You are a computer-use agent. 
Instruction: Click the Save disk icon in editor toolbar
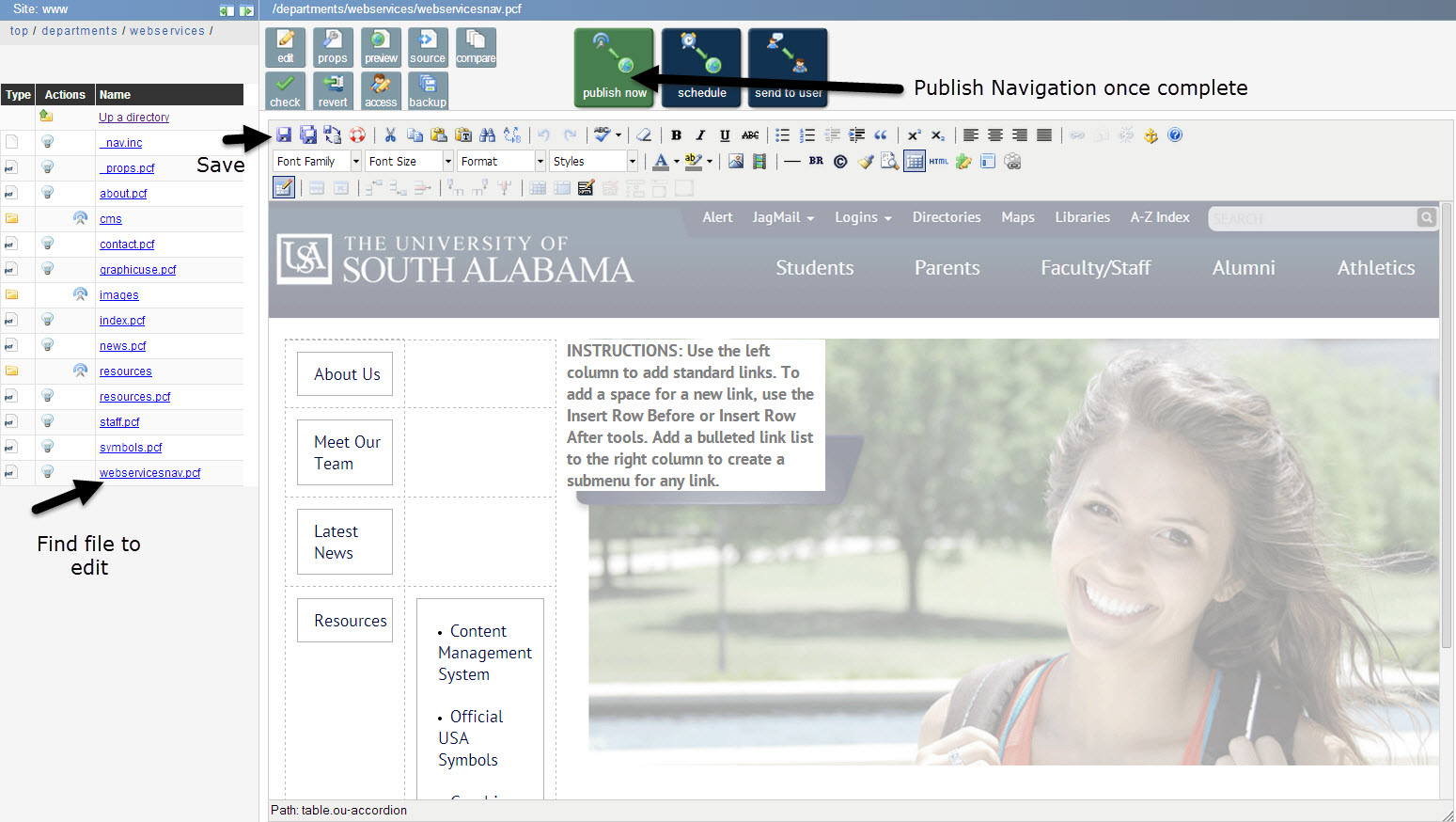tap(284, 135)
